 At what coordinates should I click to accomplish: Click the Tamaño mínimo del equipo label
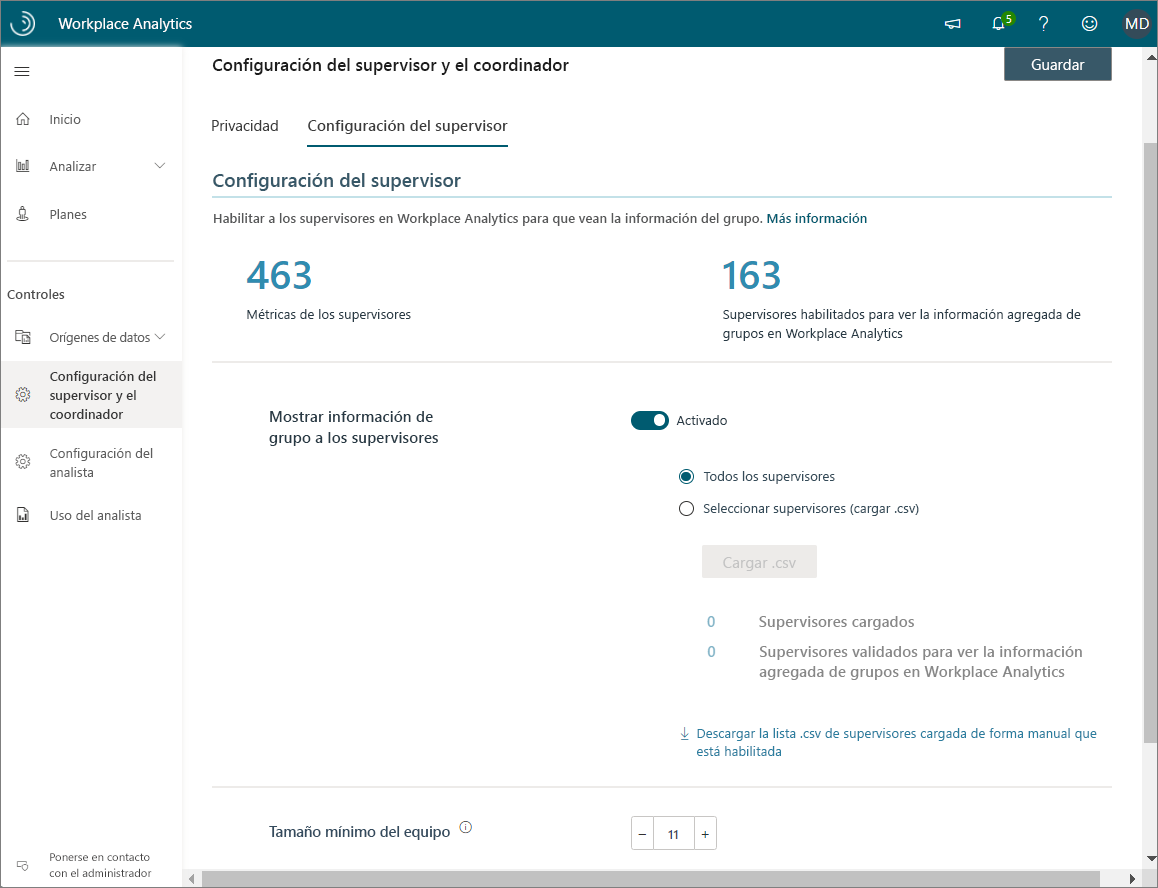coord(359,832)
